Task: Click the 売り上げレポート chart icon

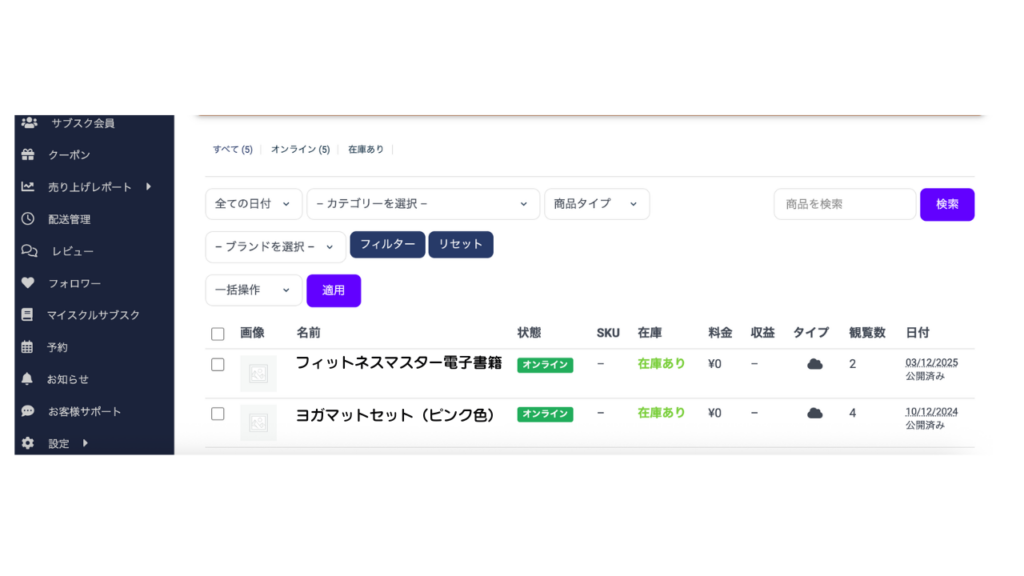Action: [x=27, y=187]
